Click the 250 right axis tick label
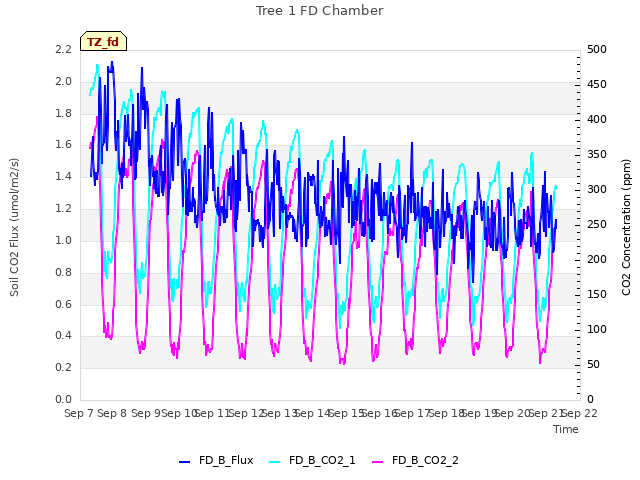The height and width of the screenshot is (480, 640). [x=597, y=224]
